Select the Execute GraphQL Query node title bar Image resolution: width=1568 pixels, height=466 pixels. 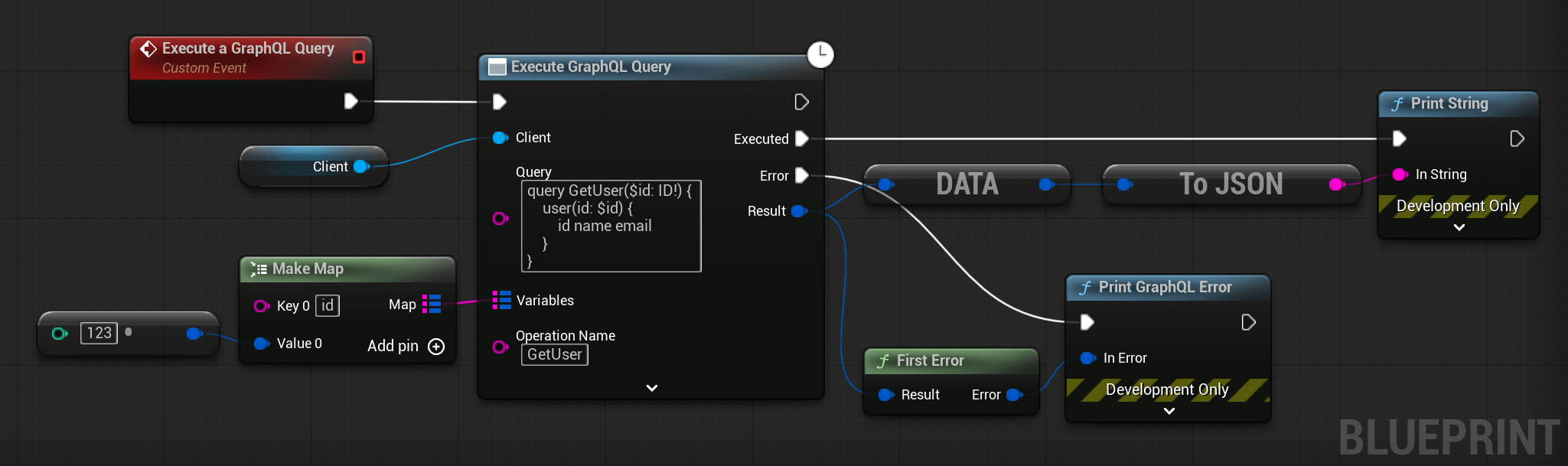[x=650, y=67]
